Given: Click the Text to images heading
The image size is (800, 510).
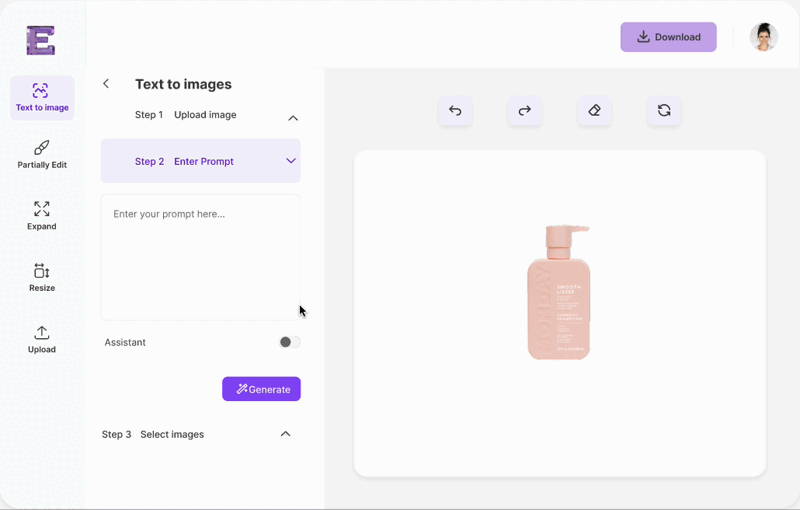Looking at the screenshot, I should [183, 84].
